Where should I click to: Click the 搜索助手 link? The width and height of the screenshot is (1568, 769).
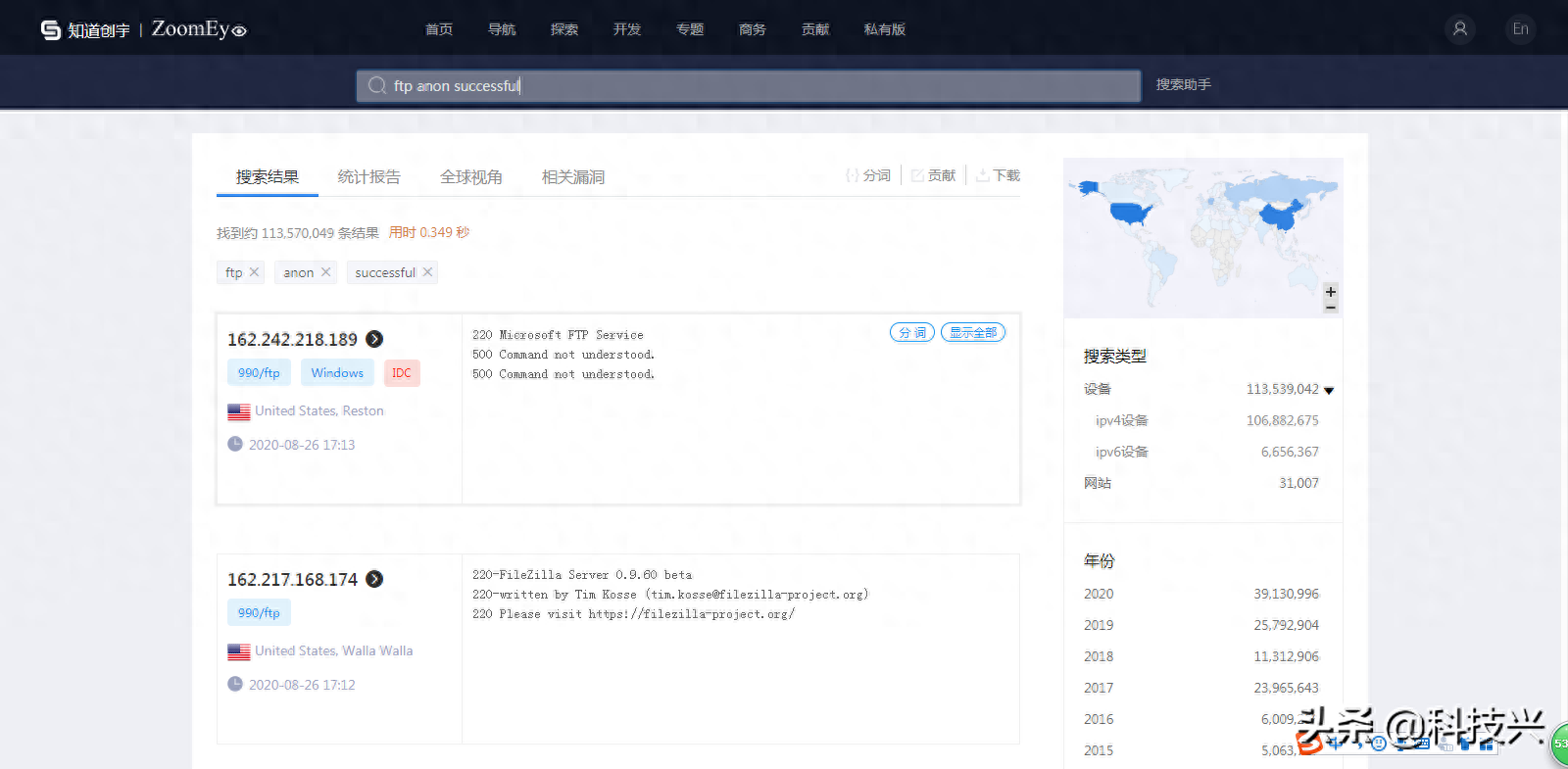click(x=1184, y=84)
